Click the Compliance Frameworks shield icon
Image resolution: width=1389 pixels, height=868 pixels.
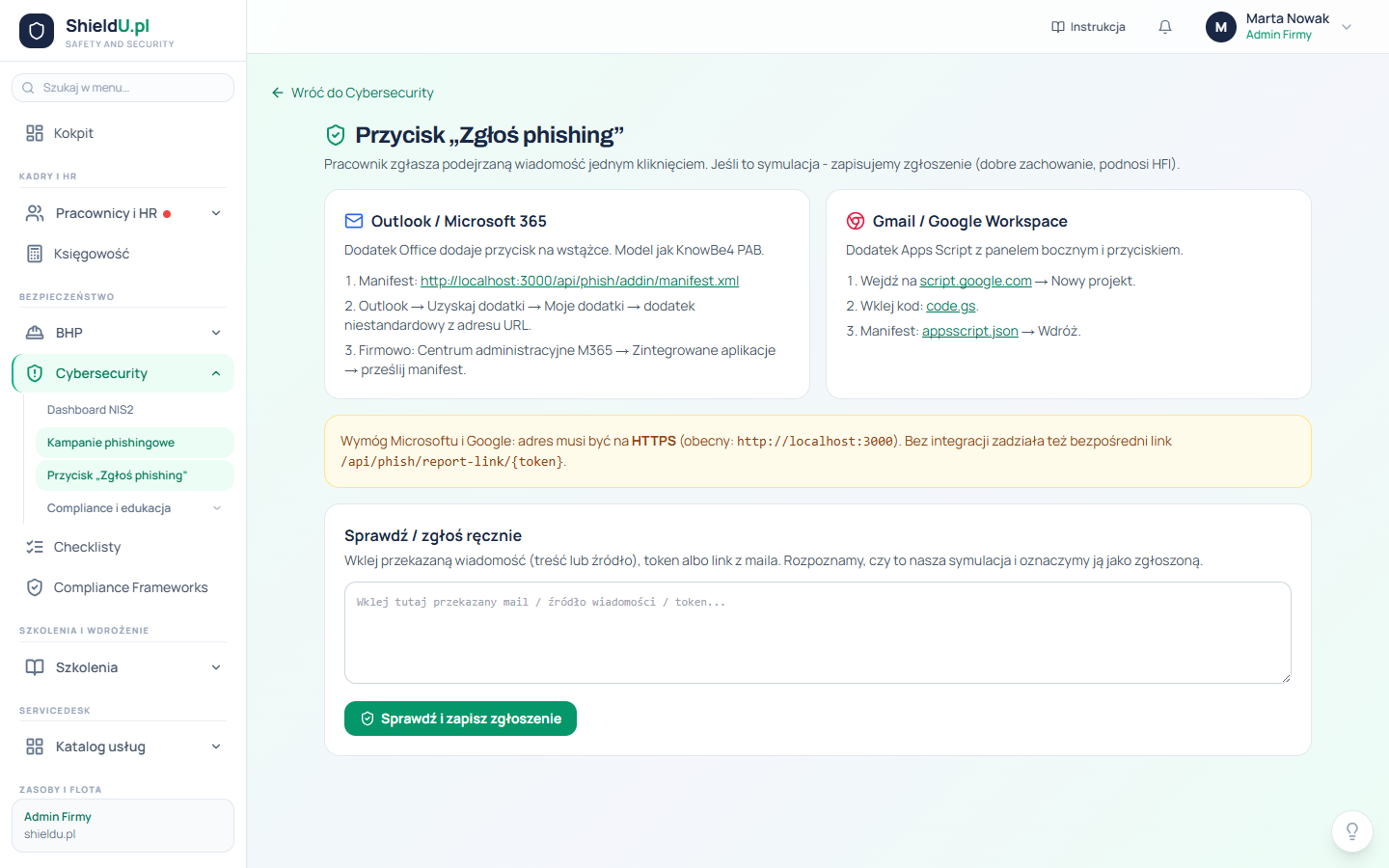(35, 587)
